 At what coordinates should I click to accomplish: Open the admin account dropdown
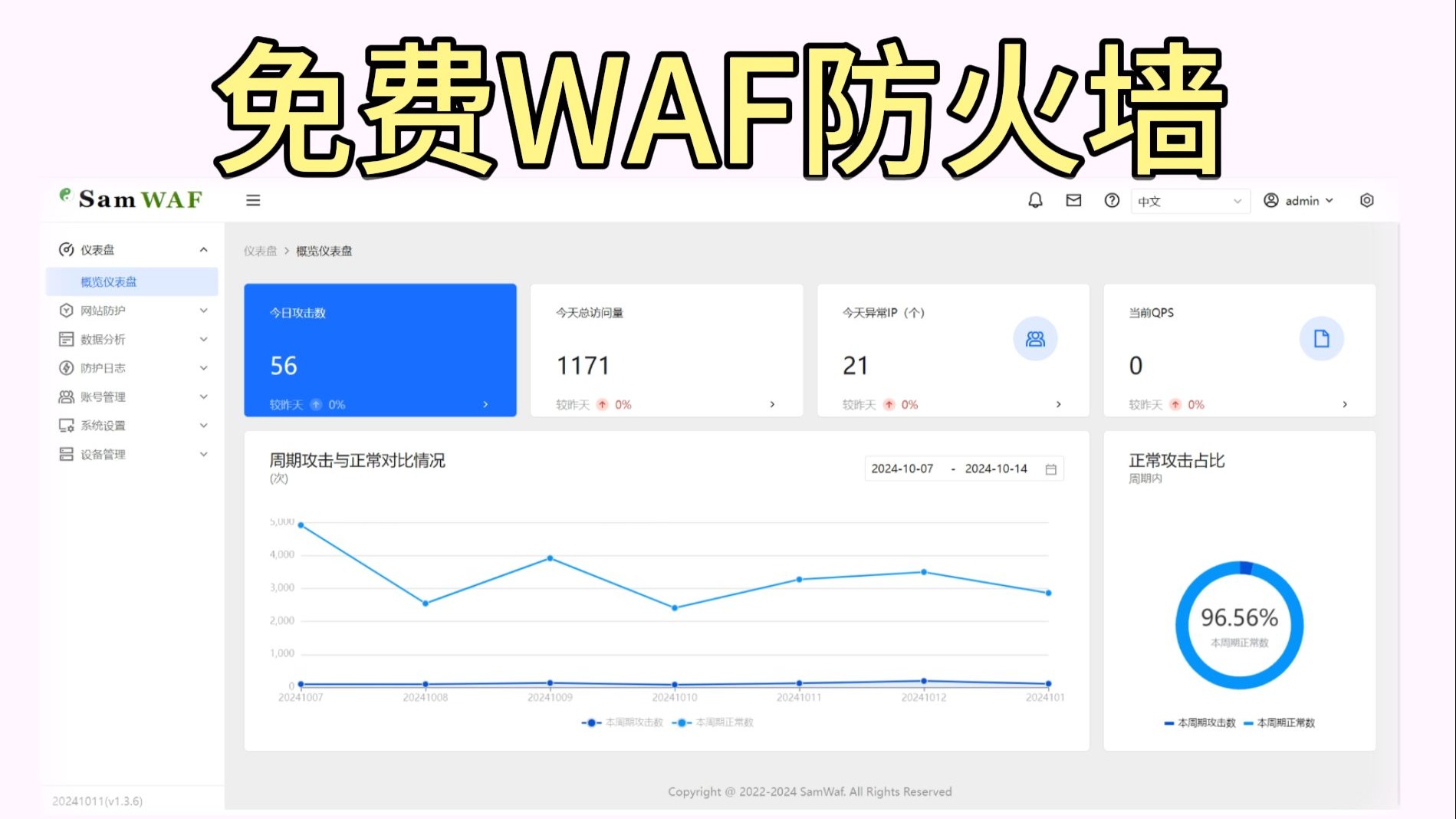tap(1299, 200)
